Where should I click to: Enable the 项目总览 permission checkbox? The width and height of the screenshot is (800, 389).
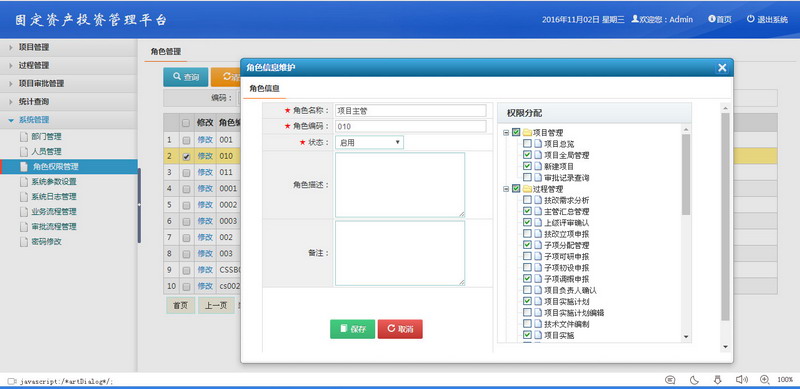tap(528, 143)
